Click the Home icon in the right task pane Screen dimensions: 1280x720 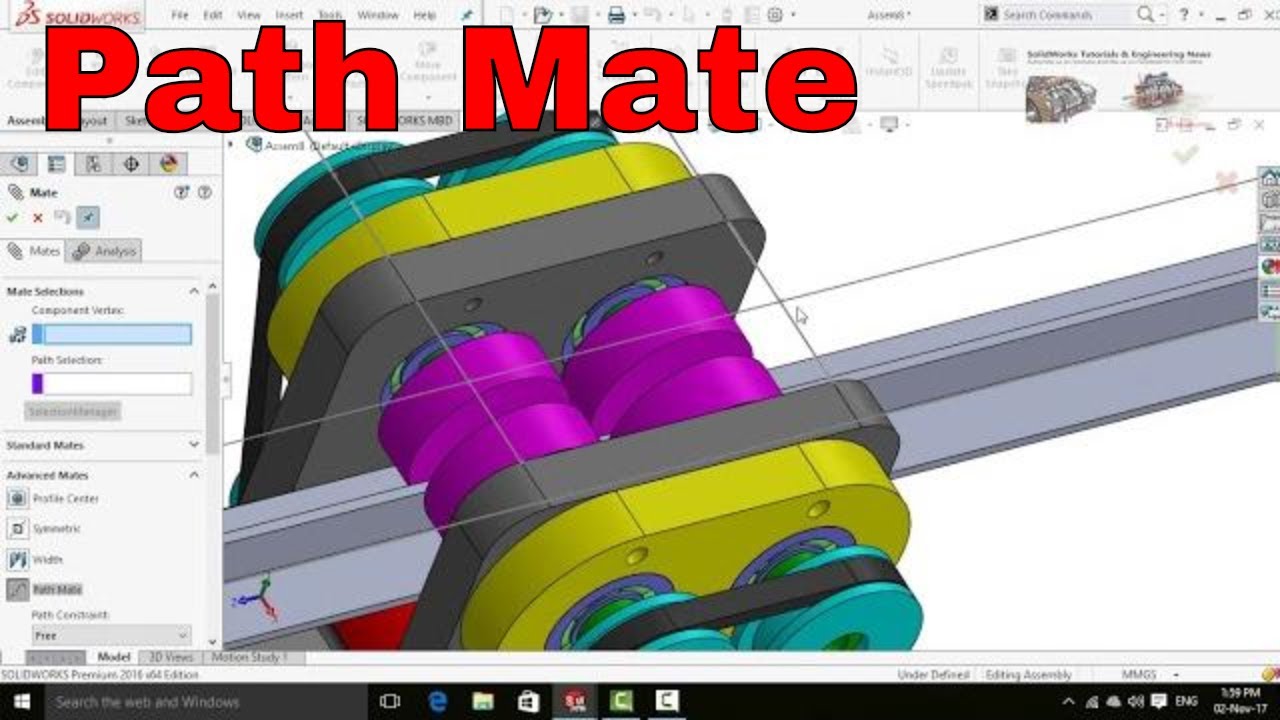pyautogui.click(x=1269, y=178)
